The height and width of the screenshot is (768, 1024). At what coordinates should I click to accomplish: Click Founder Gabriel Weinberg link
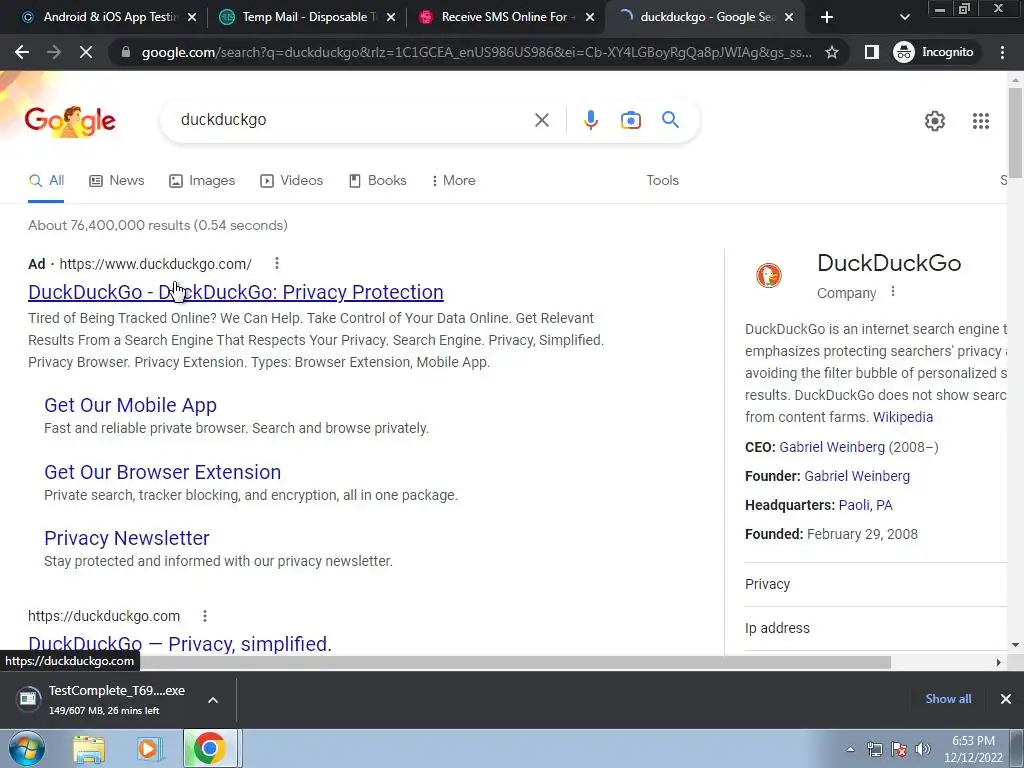pos(857,476)
